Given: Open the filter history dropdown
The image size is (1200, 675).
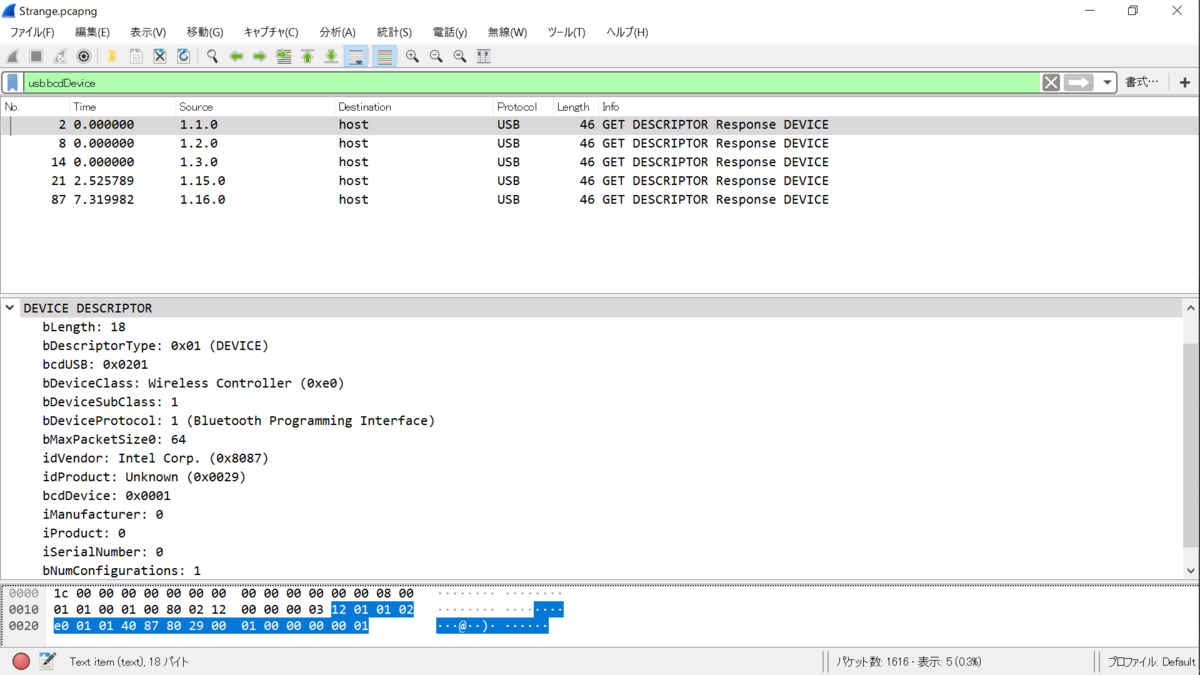Looking at the screenshot, I should point(1106,81).
